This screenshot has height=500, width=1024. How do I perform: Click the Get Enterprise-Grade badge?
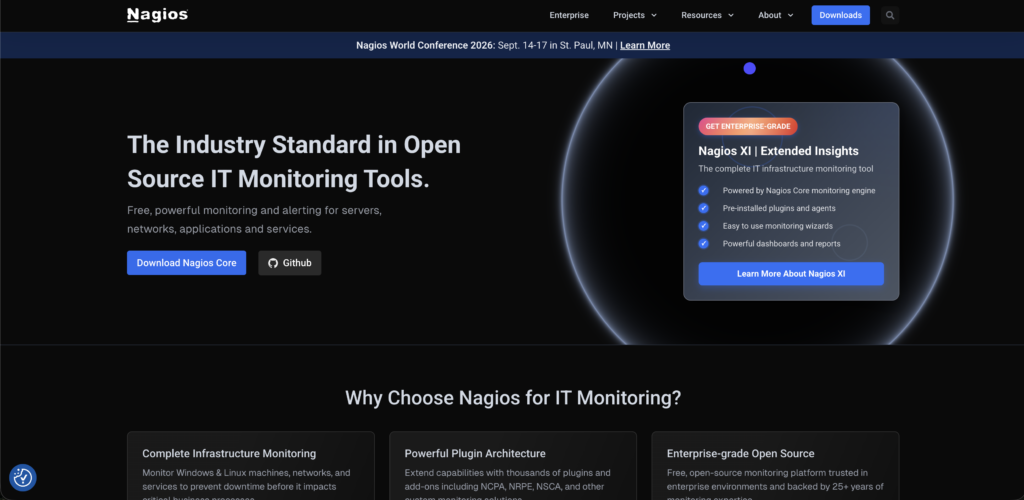pos(748,127)
